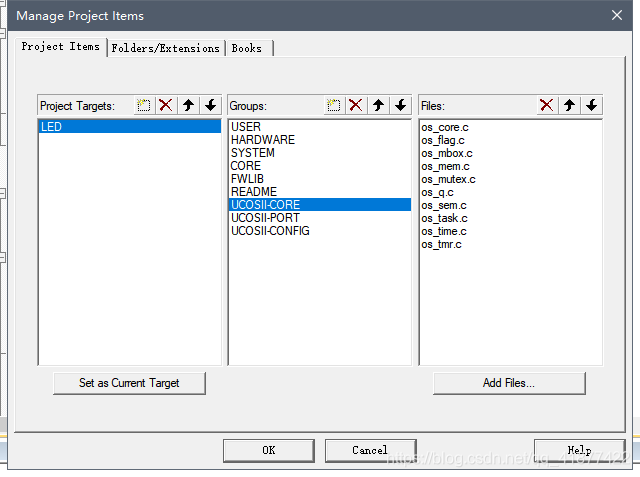Move project target up
This screenshot has width=640, height=477.
pos(188,106)
